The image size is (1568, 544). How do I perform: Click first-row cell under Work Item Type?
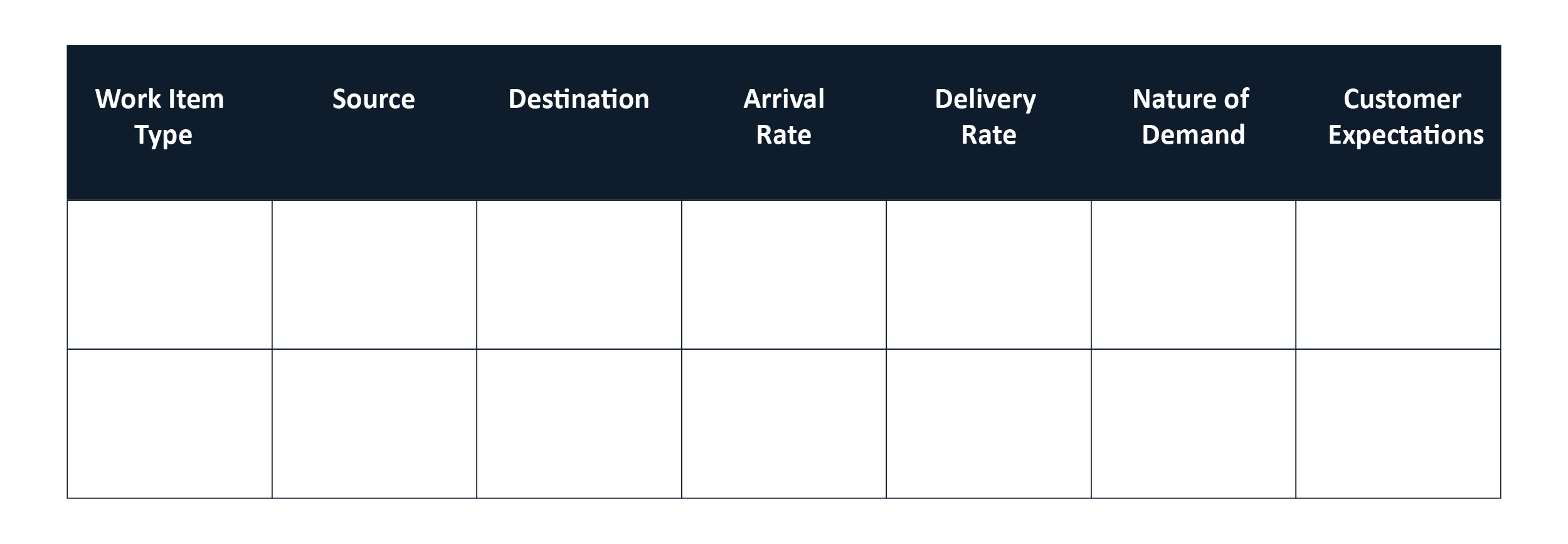[x=169, y=275]
